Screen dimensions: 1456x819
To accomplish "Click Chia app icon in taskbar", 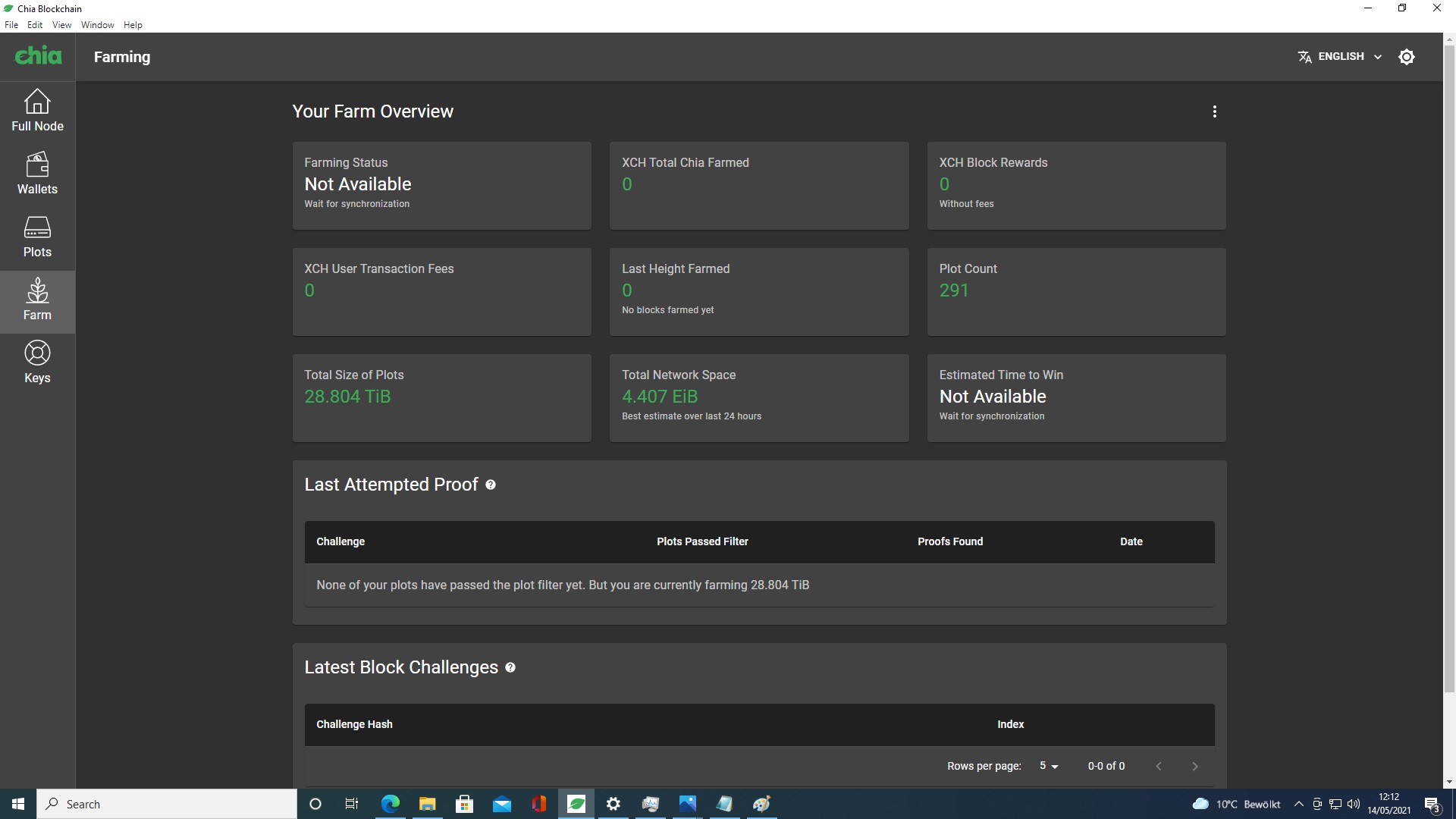I will pyautogui.click(x=576, y=804).
